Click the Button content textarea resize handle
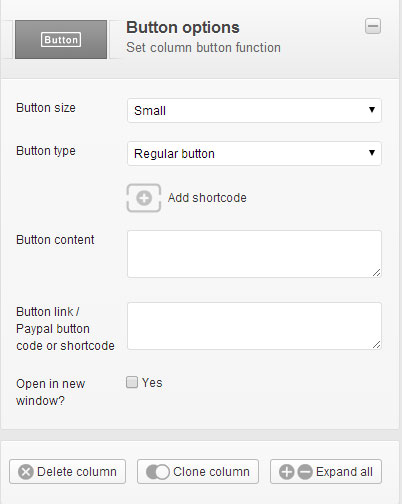 coord(376,273)
